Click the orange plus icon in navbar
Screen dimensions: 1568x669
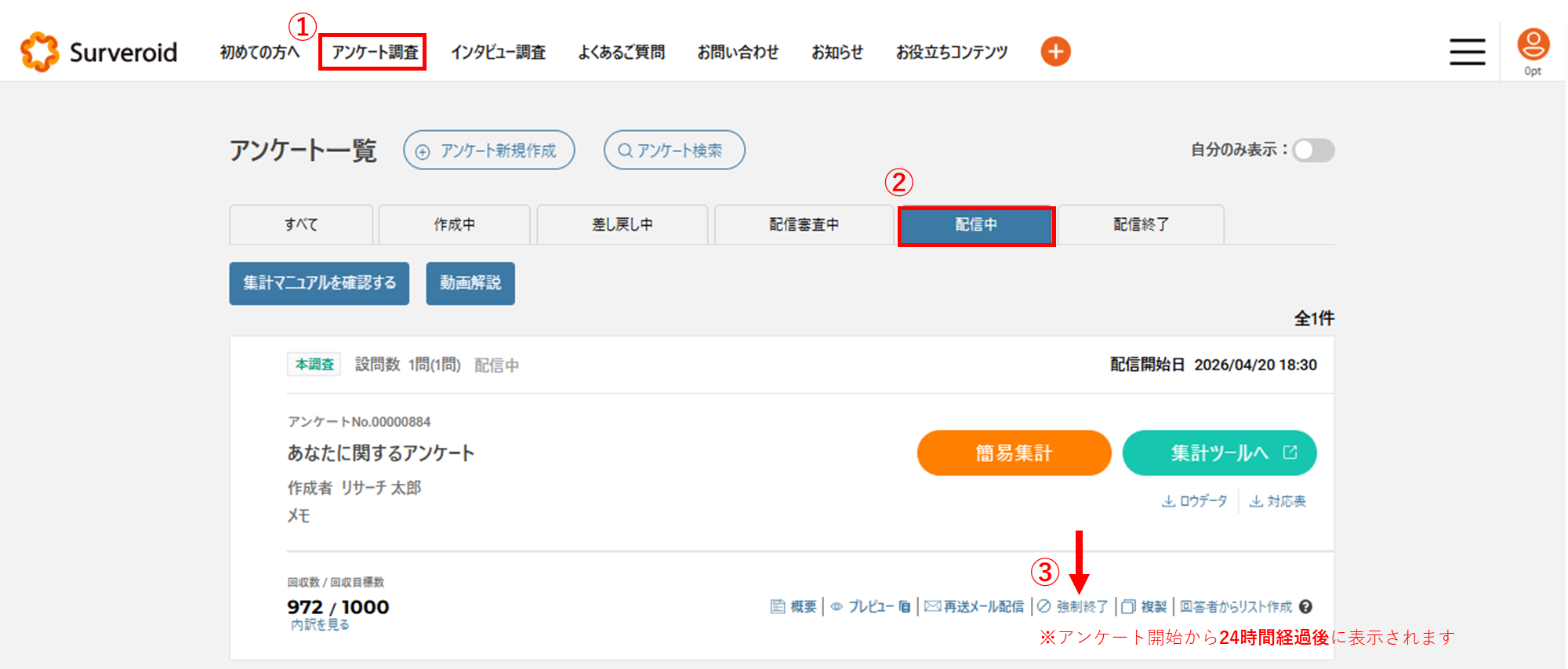coord(1055,52)
